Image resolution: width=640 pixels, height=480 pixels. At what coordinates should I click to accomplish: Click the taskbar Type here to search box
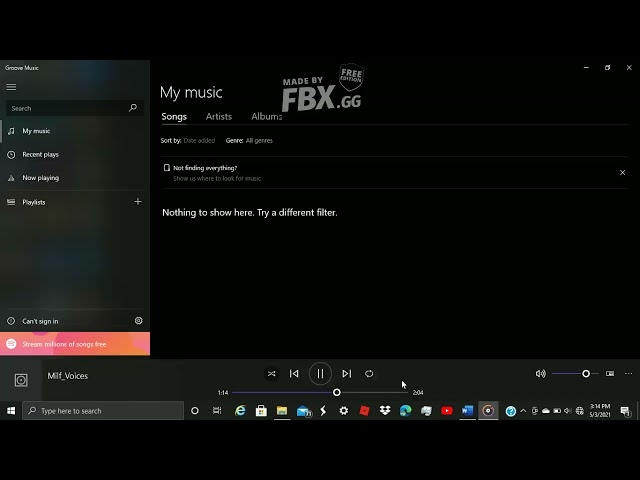103,411
